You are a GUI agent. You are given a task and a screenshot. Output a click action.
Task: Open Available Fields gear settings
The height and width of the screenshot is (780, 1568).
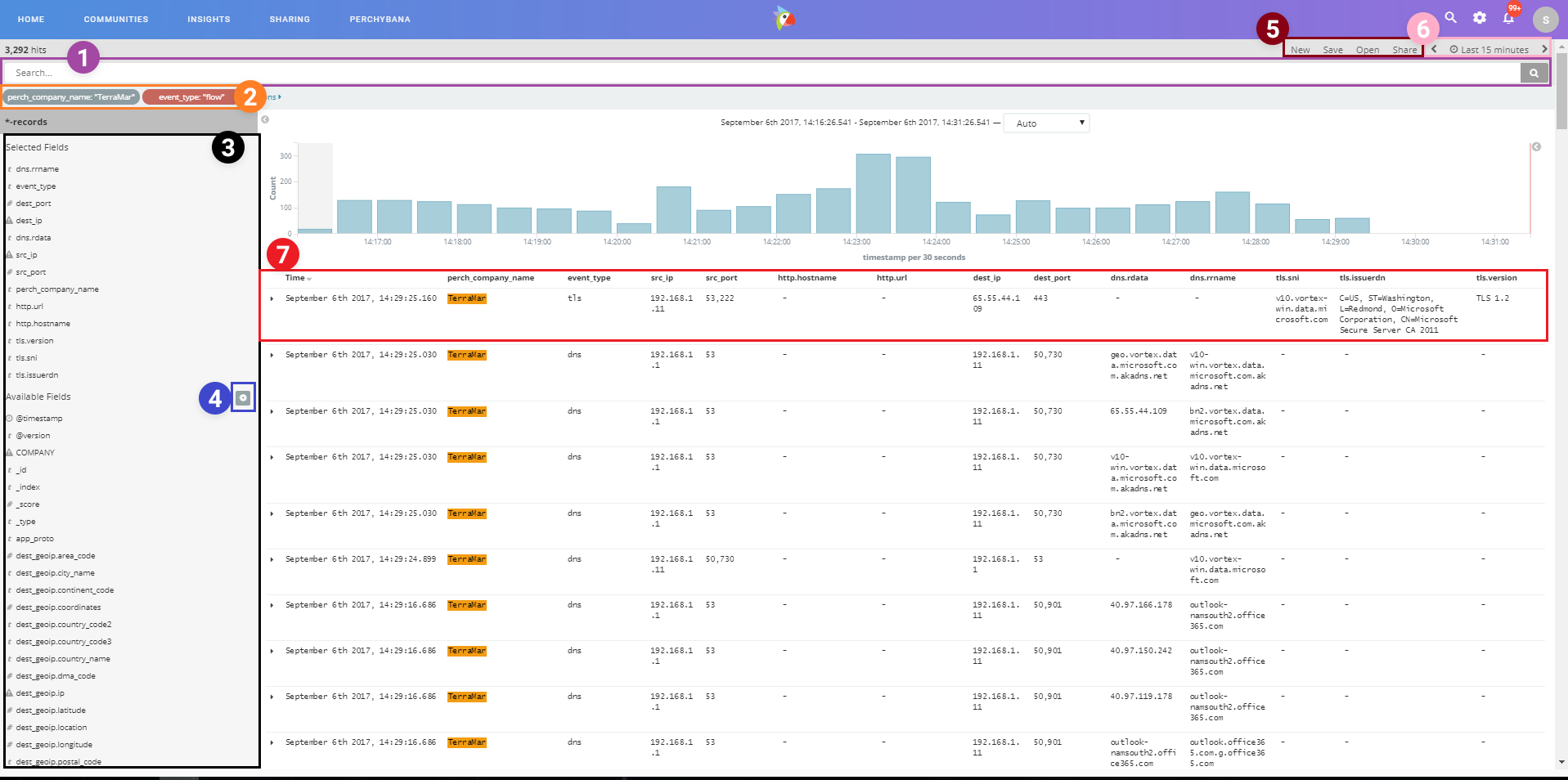pyautogui.click(x=243, y=397)
